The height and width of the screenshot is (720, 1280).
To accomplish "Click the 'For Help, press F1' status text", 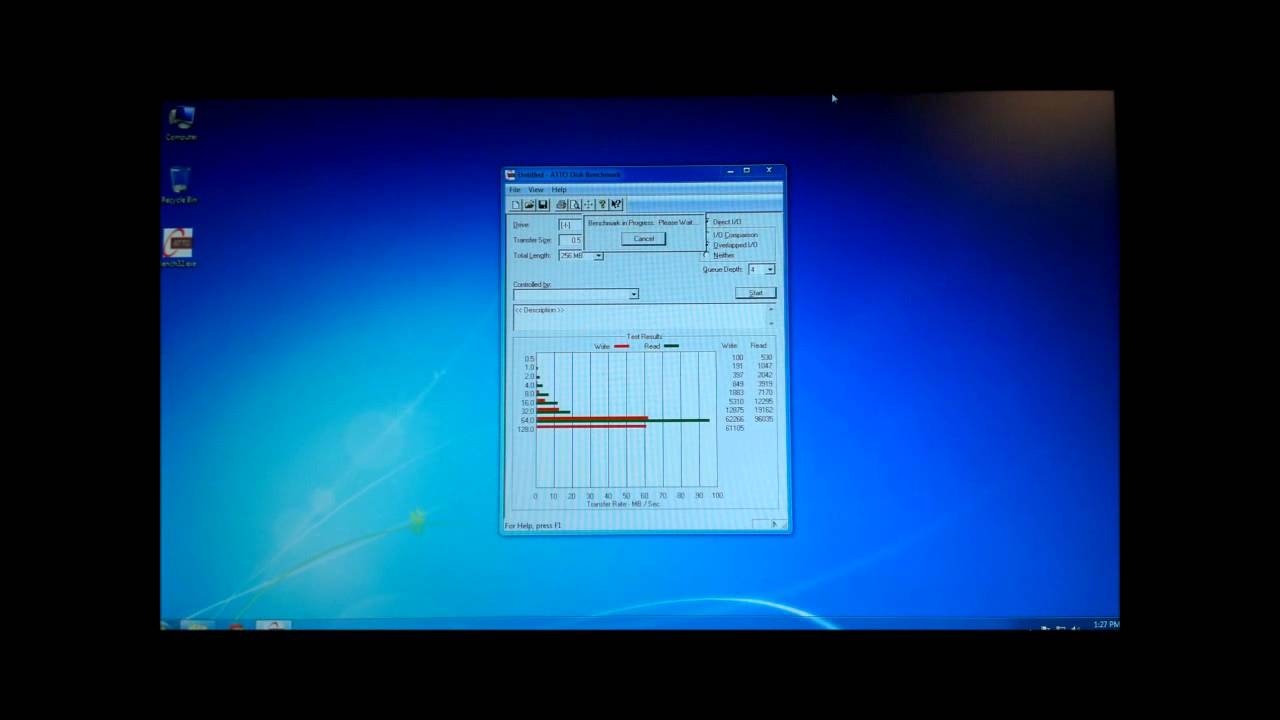I will 534,525.
